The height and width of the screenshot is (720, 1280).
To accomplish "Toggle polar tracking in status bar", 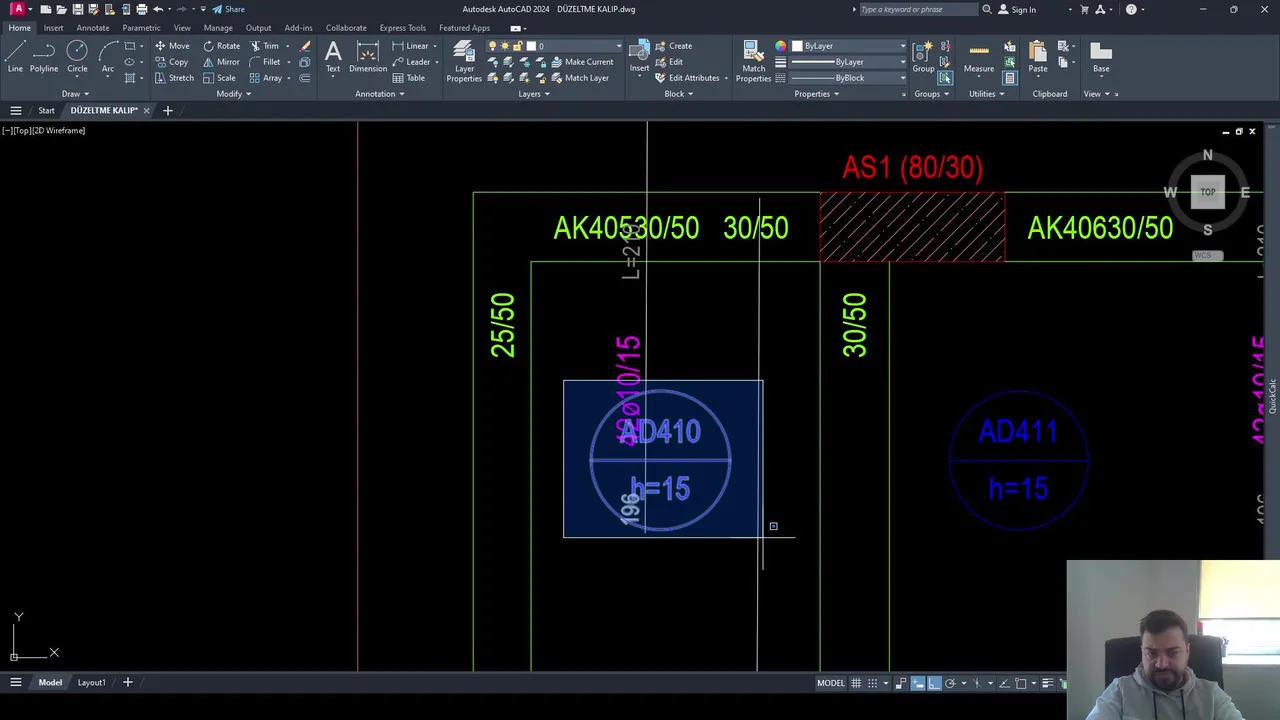I will [950, 683].
